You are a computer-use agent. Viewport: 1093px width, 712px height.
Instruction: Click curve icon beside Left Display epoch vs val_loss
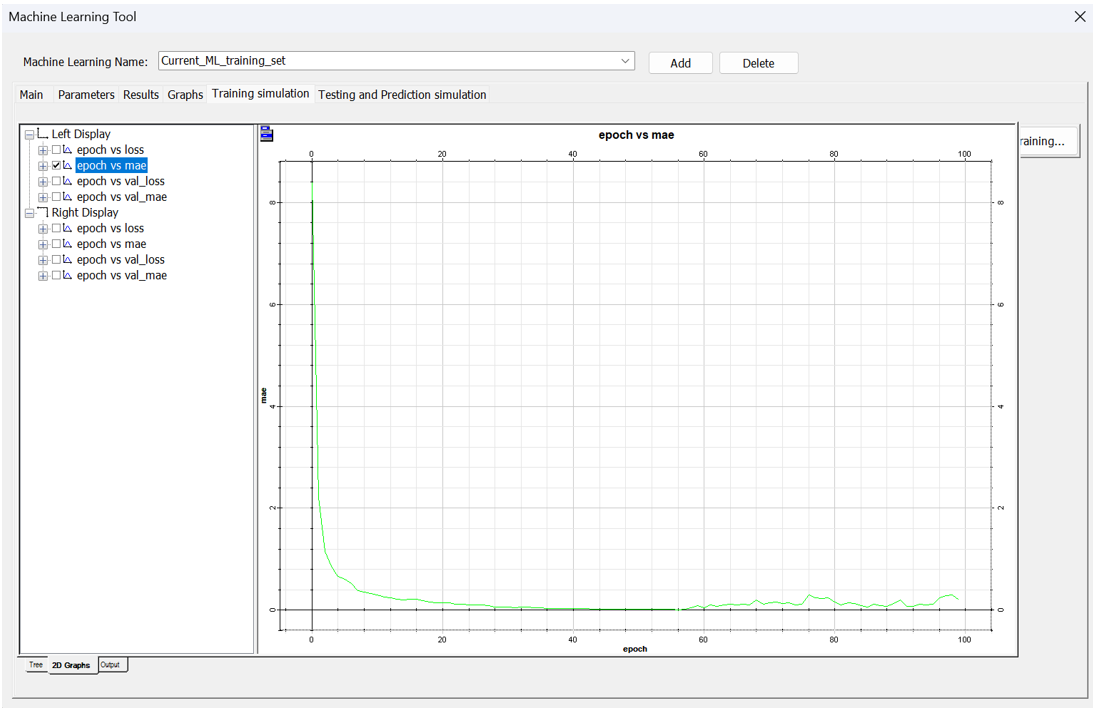68,181
